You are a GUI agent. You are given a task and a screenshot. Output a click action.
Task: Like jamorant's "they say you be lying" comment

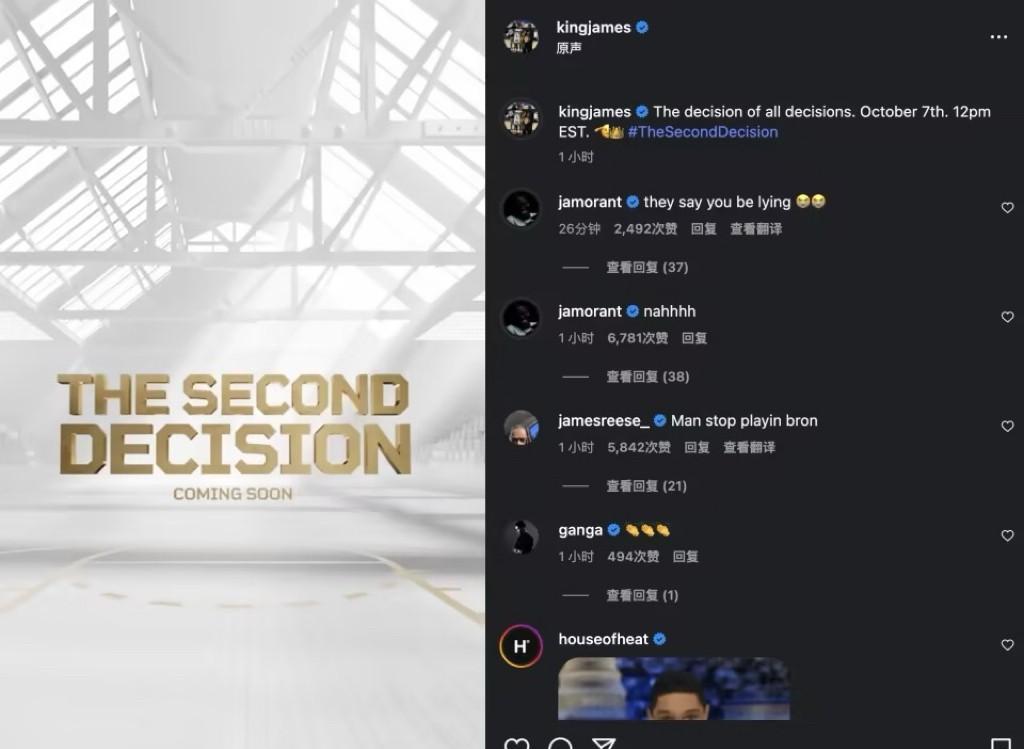point(1007,208)
